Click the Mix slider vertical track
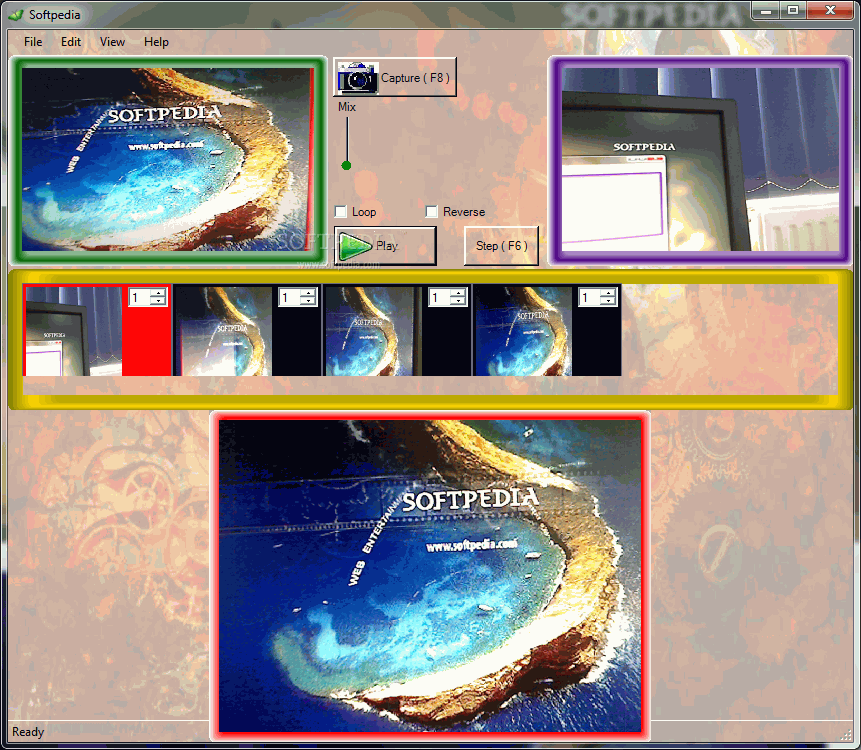Image resolution: width=861 pixels, height=750 pixels. 346,141
